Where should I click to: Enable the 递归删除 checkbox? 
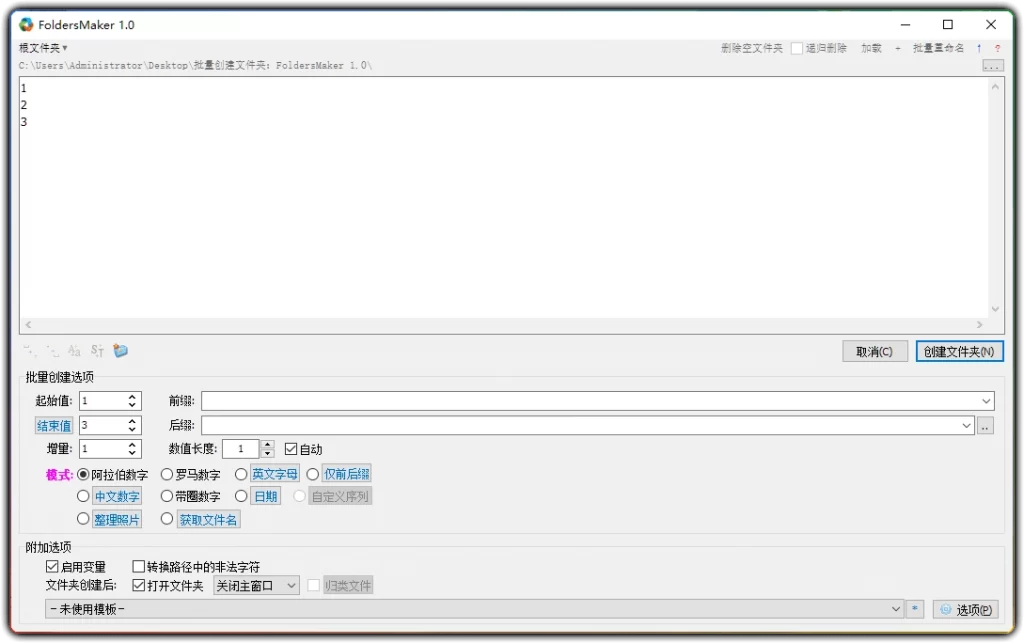click(795, 47)
